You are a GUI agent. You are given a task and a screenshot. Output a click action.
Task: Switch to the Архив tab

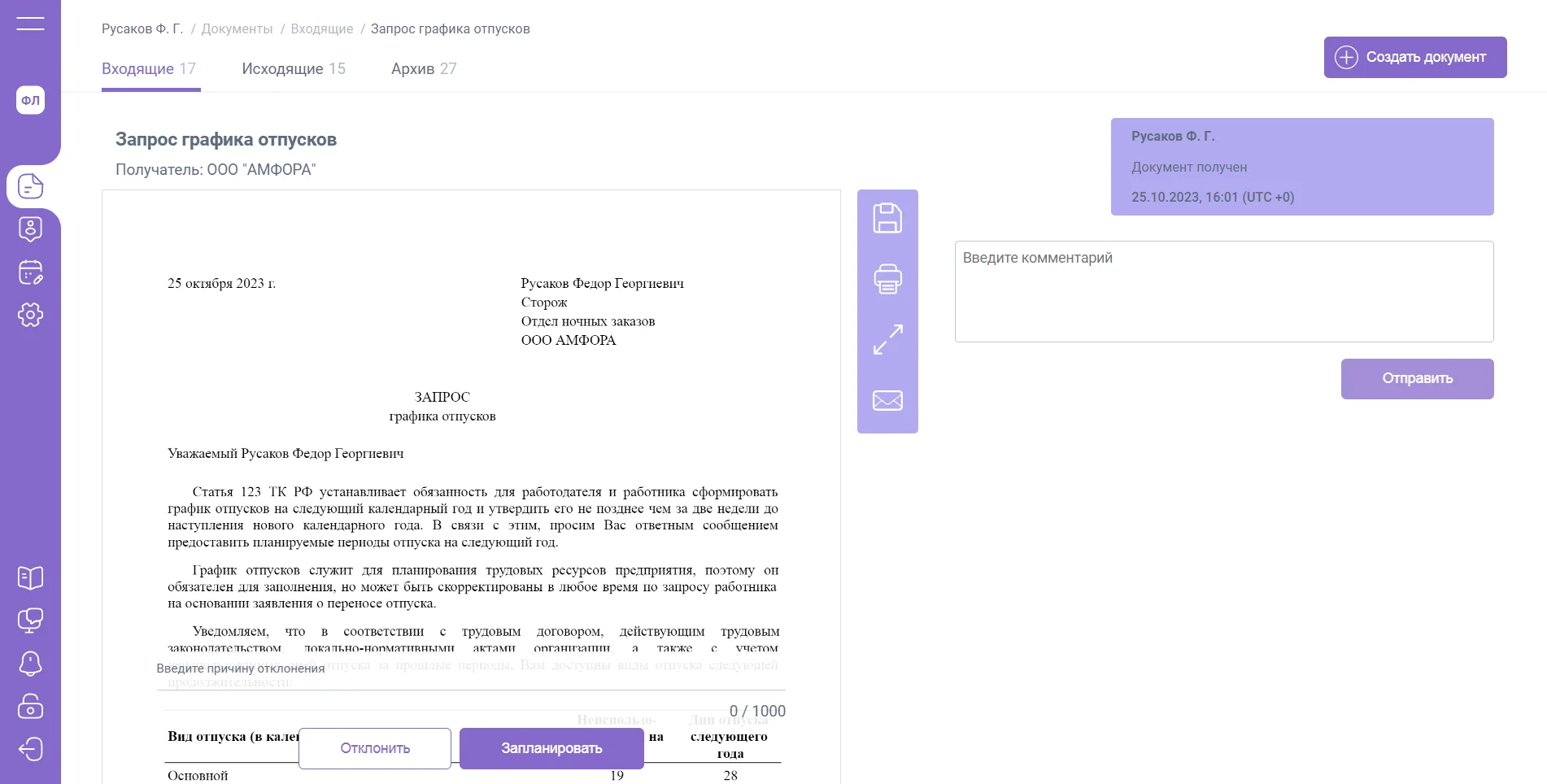(x=423, y=69)
